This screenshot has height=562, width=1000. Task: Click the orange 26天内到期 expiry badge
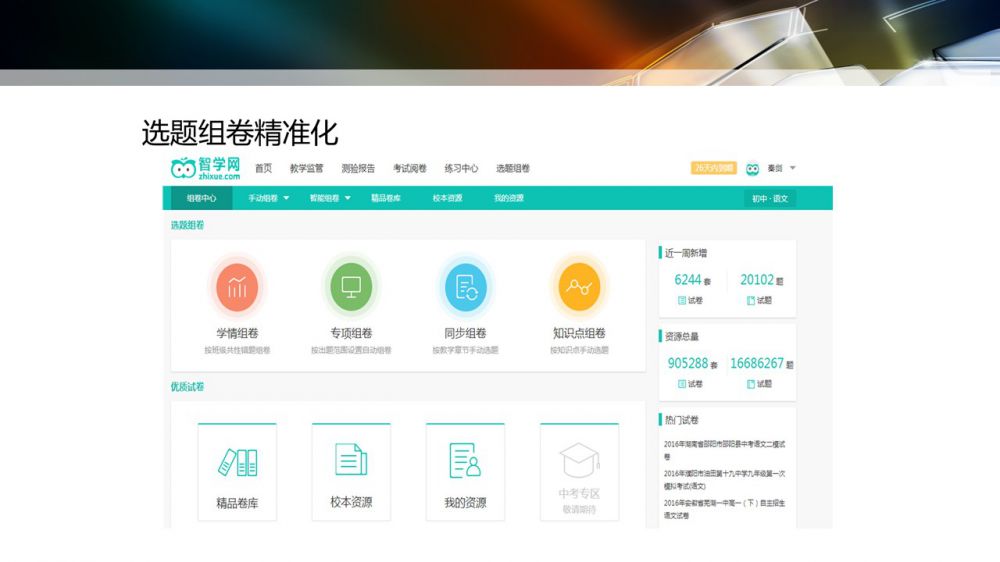click(713, 168)
